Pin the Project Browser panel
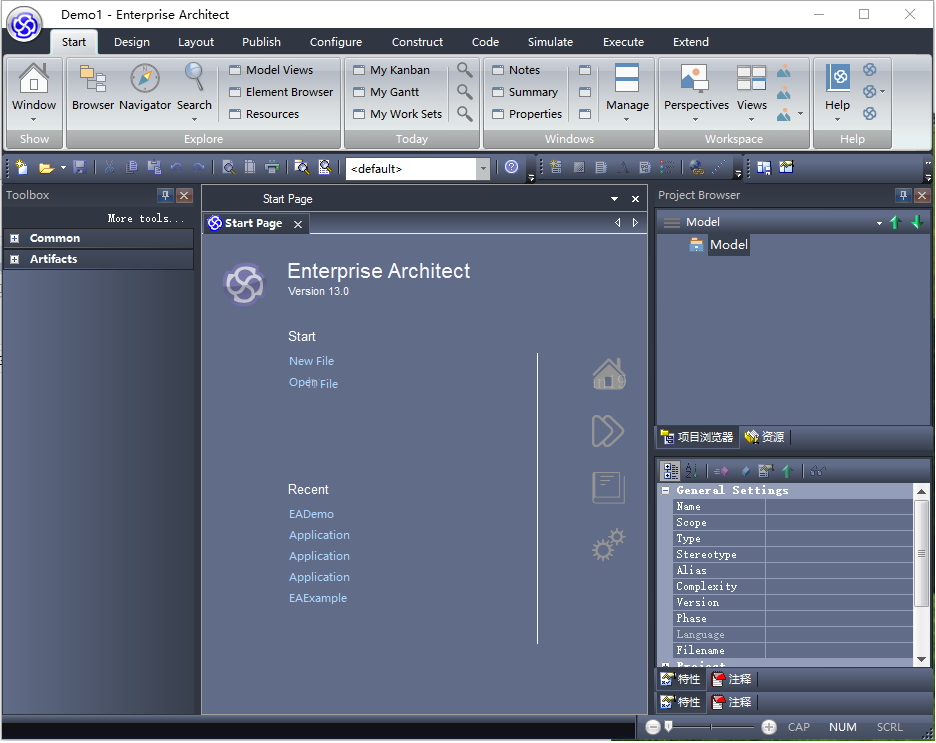 coord(903,195)
